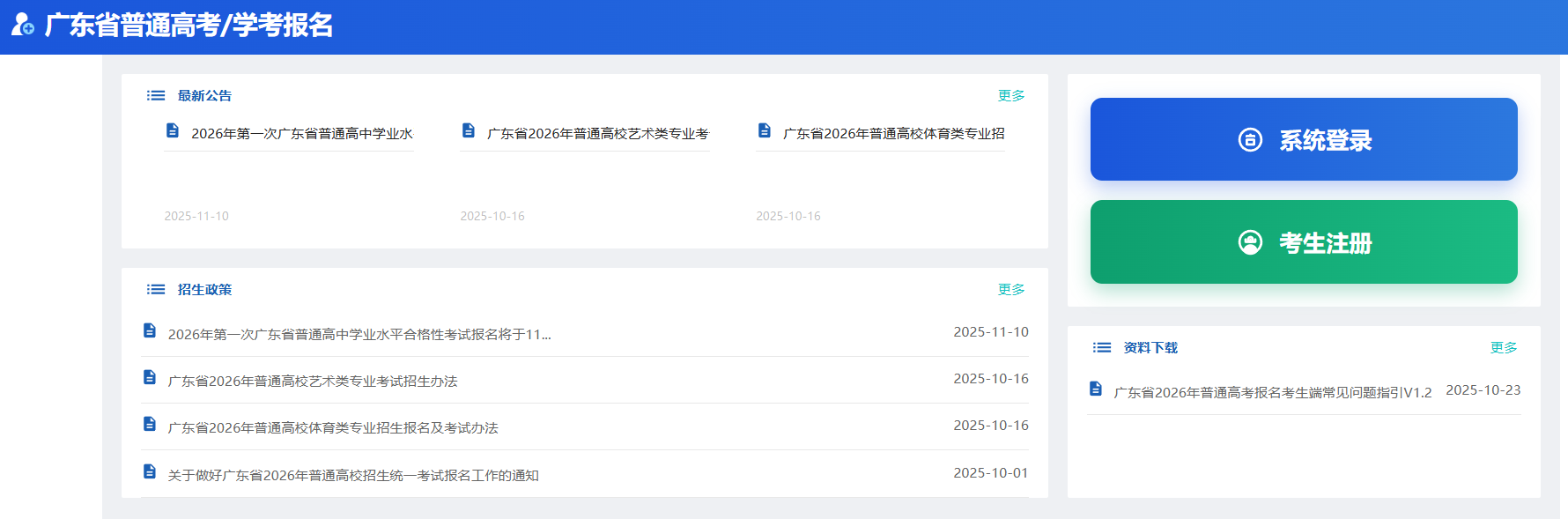Click the 系统登录 button
Image resolution: width=1568 pixels, height=519 pixels.
[x=1304, y=139]
